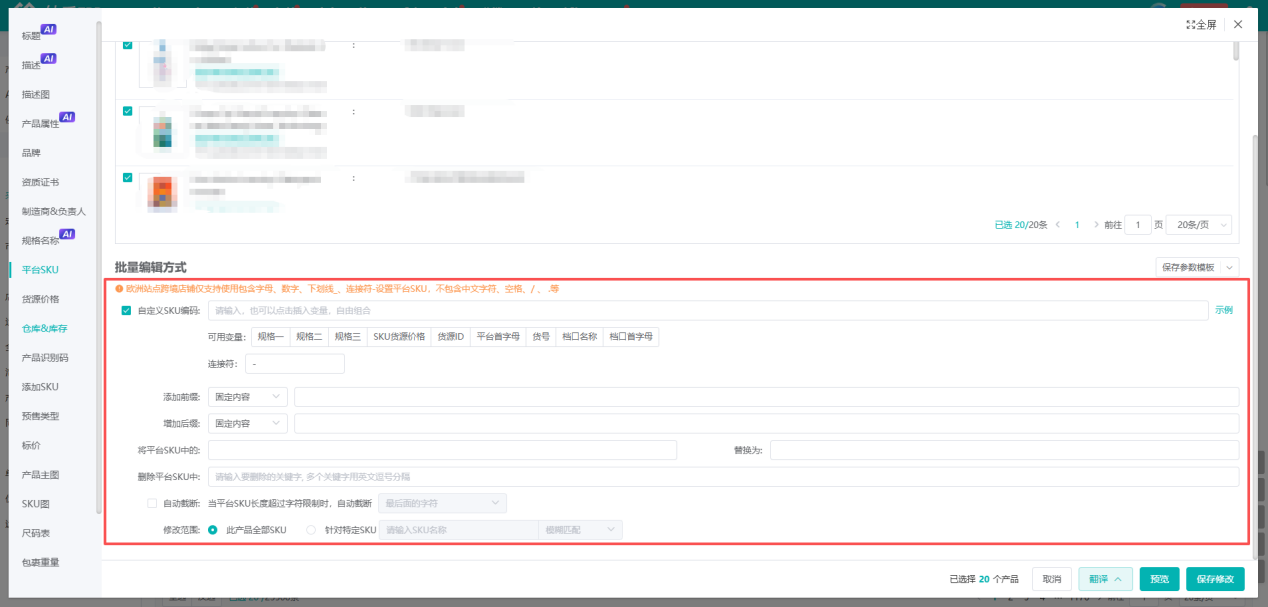The height and width of the screenshot is (607, 1268).
Task: Click the 自定义SKU编码 input field
Action: click(708, 310)
